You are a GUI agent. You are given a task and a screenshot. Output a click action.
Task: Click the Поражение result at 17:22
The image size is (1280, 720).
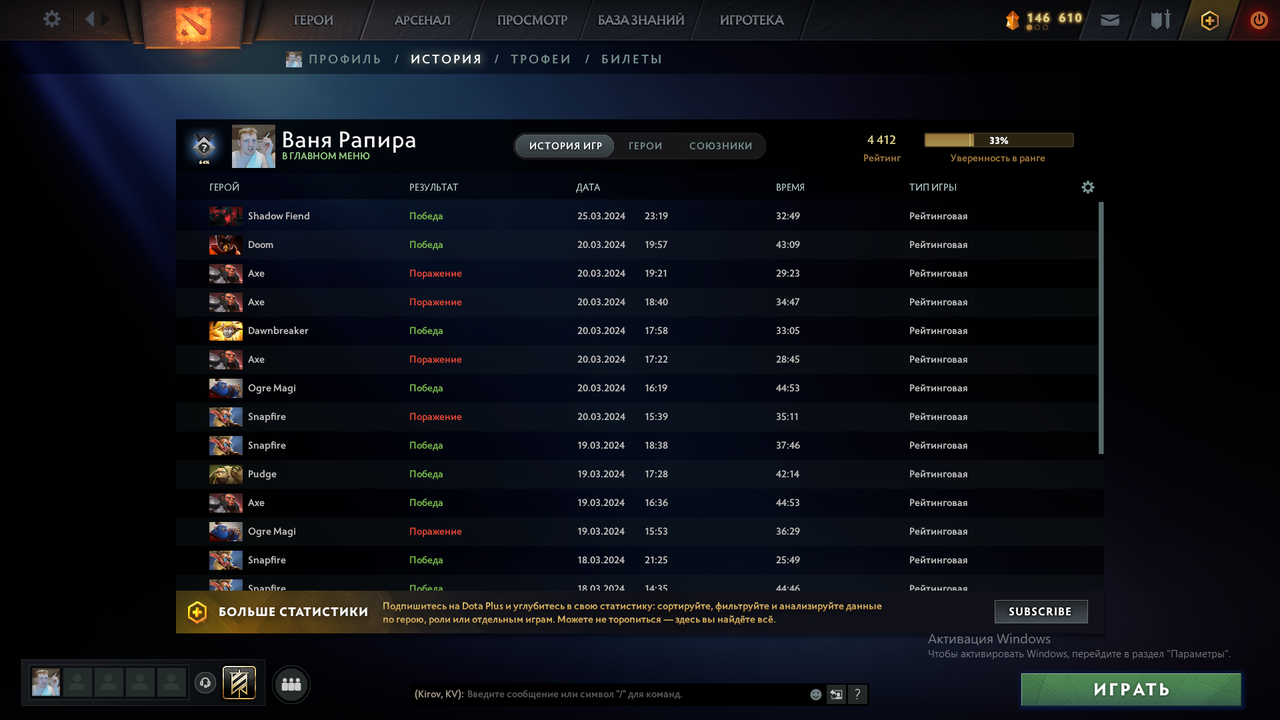click(x=435, y=360)
